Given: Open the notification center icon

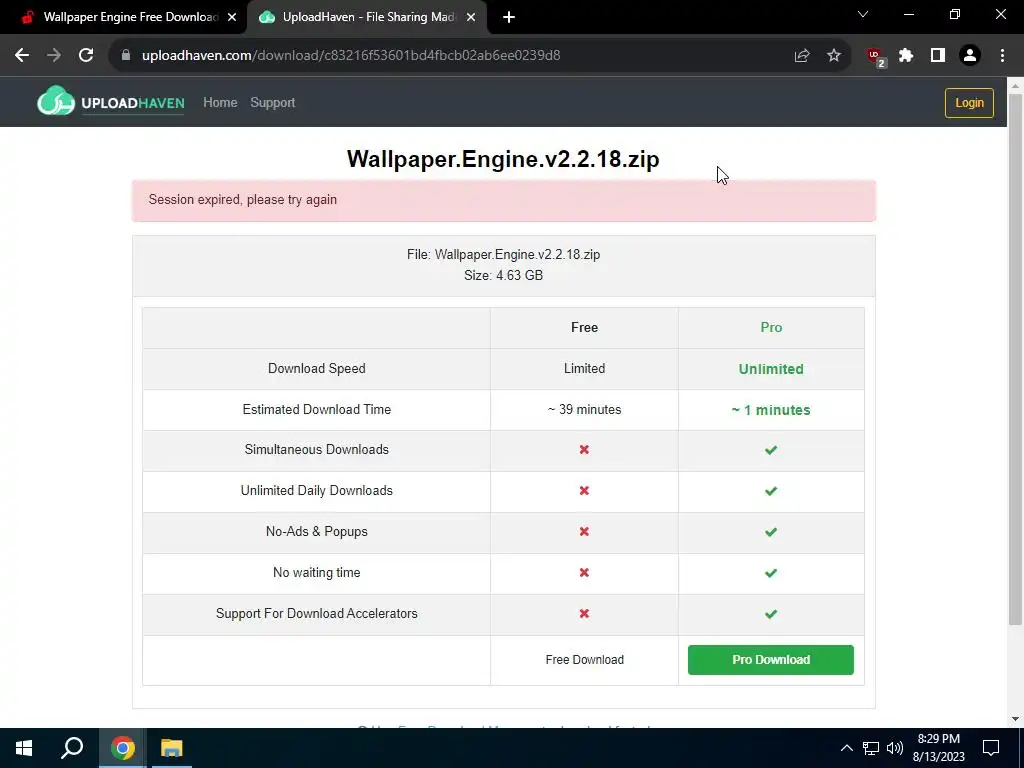Looking at the screenshot, I should [x=991, y=748].
